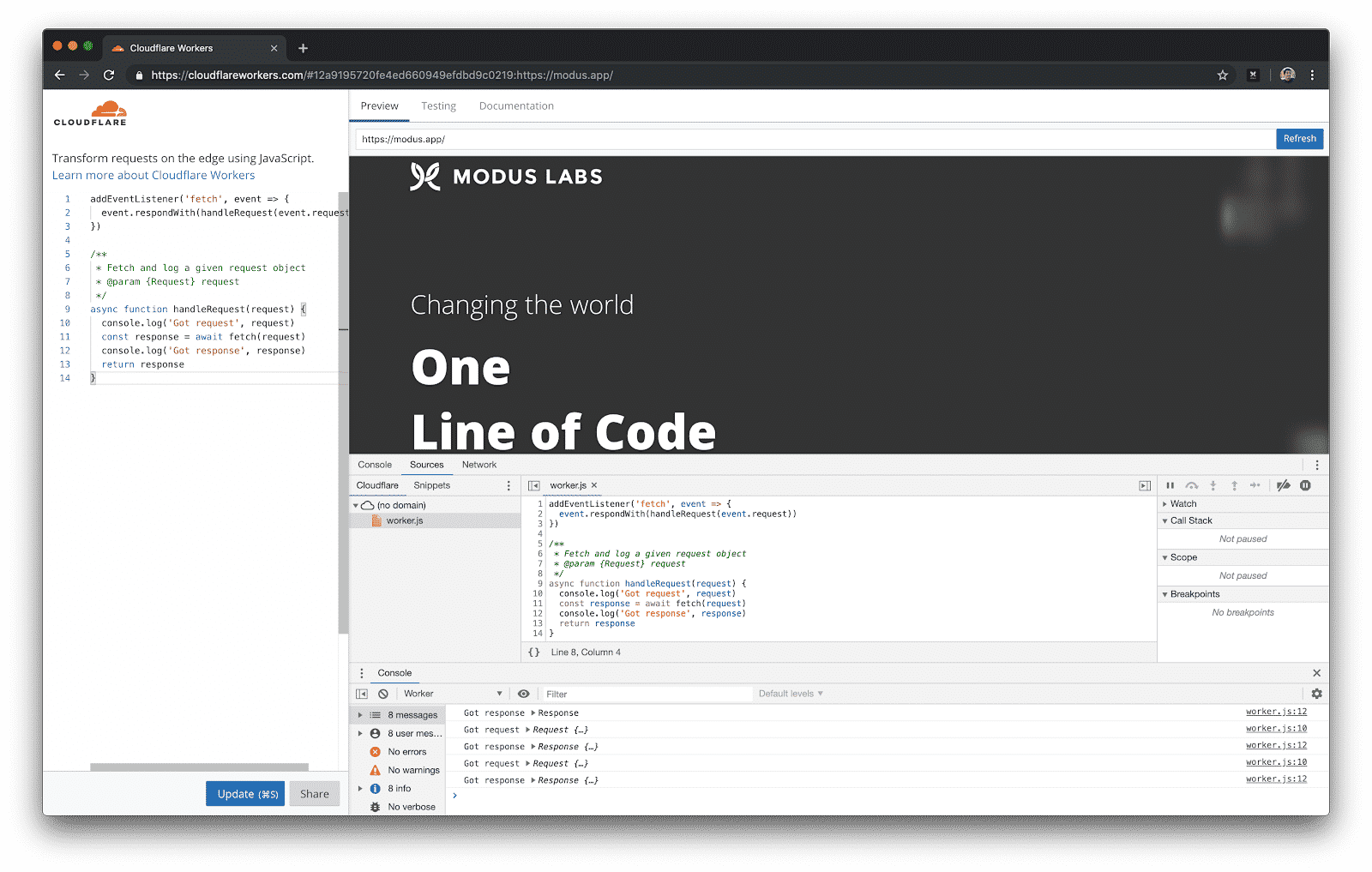1372x872 pixels.
Task: Open the Default levels dropdown
Action: 790,694
